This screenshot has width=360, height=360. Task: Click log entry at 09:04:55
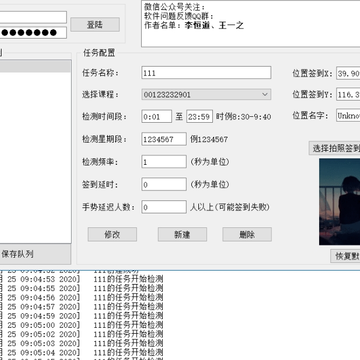[x=82, y=288]
